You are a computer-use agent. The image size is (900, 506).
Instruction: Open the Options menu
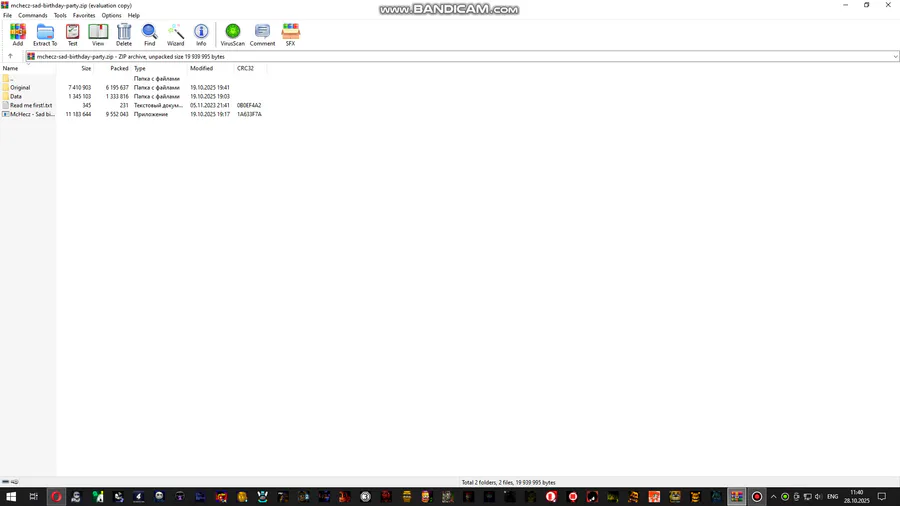point(111,15)
